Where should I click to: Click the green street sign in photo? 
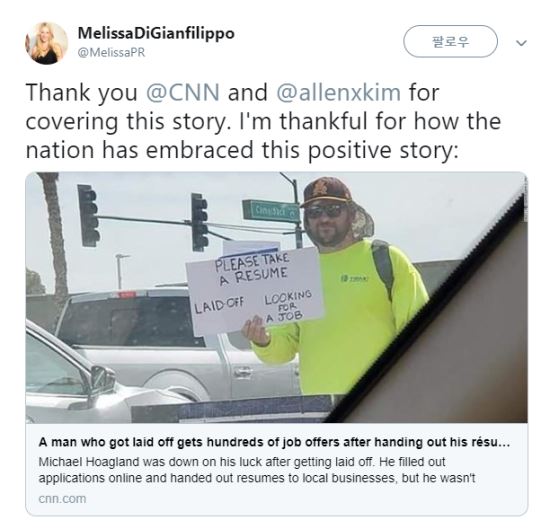(271, 211)
